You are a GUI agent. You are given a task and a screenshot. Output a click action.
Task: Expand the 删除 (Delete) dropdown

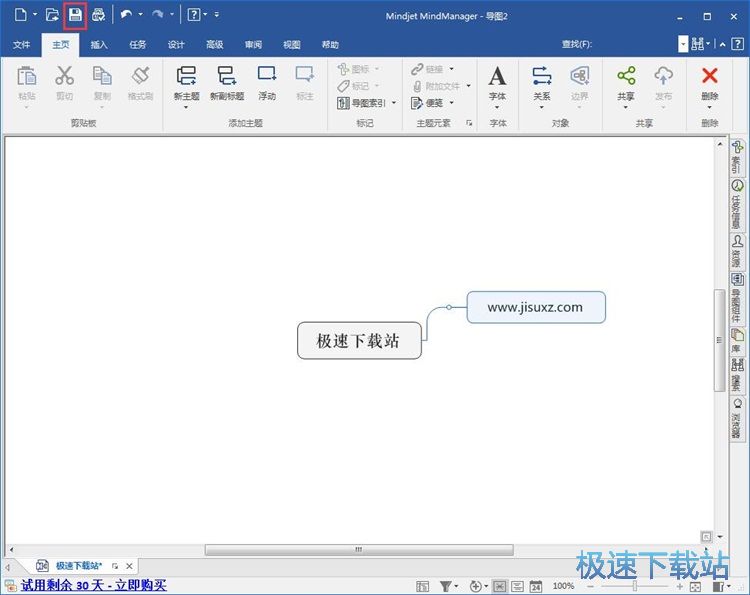tap(710, 107)
